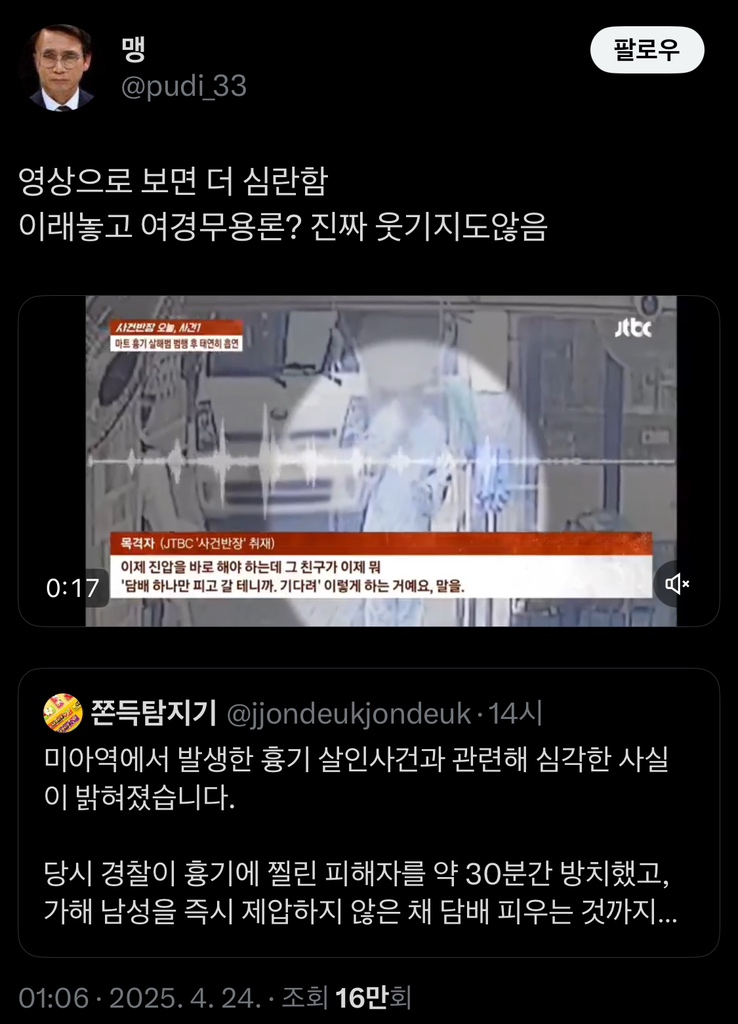
Task: Toggle the video mute speaker icon
Action: [677, 584]
